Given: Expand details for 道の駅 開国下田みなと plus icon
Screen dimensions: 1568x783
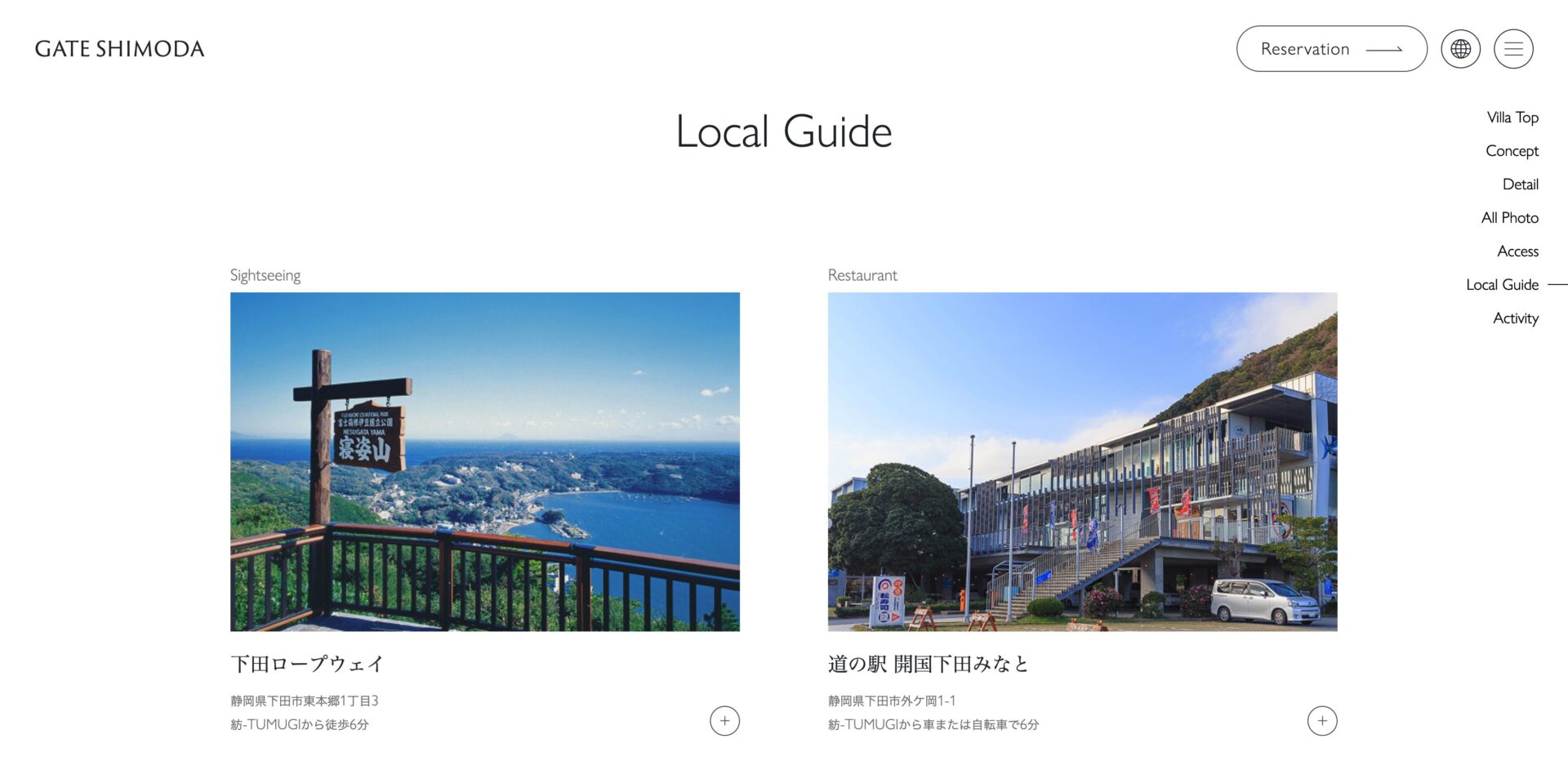Looking at the screenshot, I should (1322, 721).
